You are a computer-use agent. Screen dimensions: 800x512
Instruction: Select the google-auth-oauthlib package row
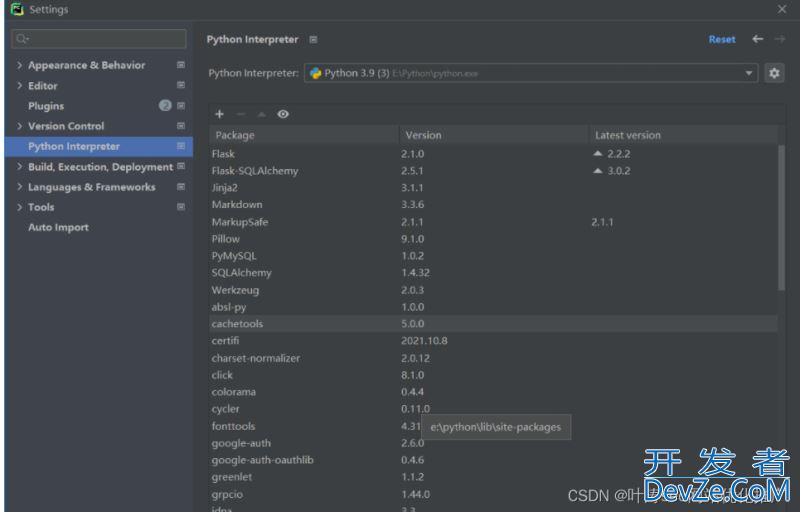493,460
